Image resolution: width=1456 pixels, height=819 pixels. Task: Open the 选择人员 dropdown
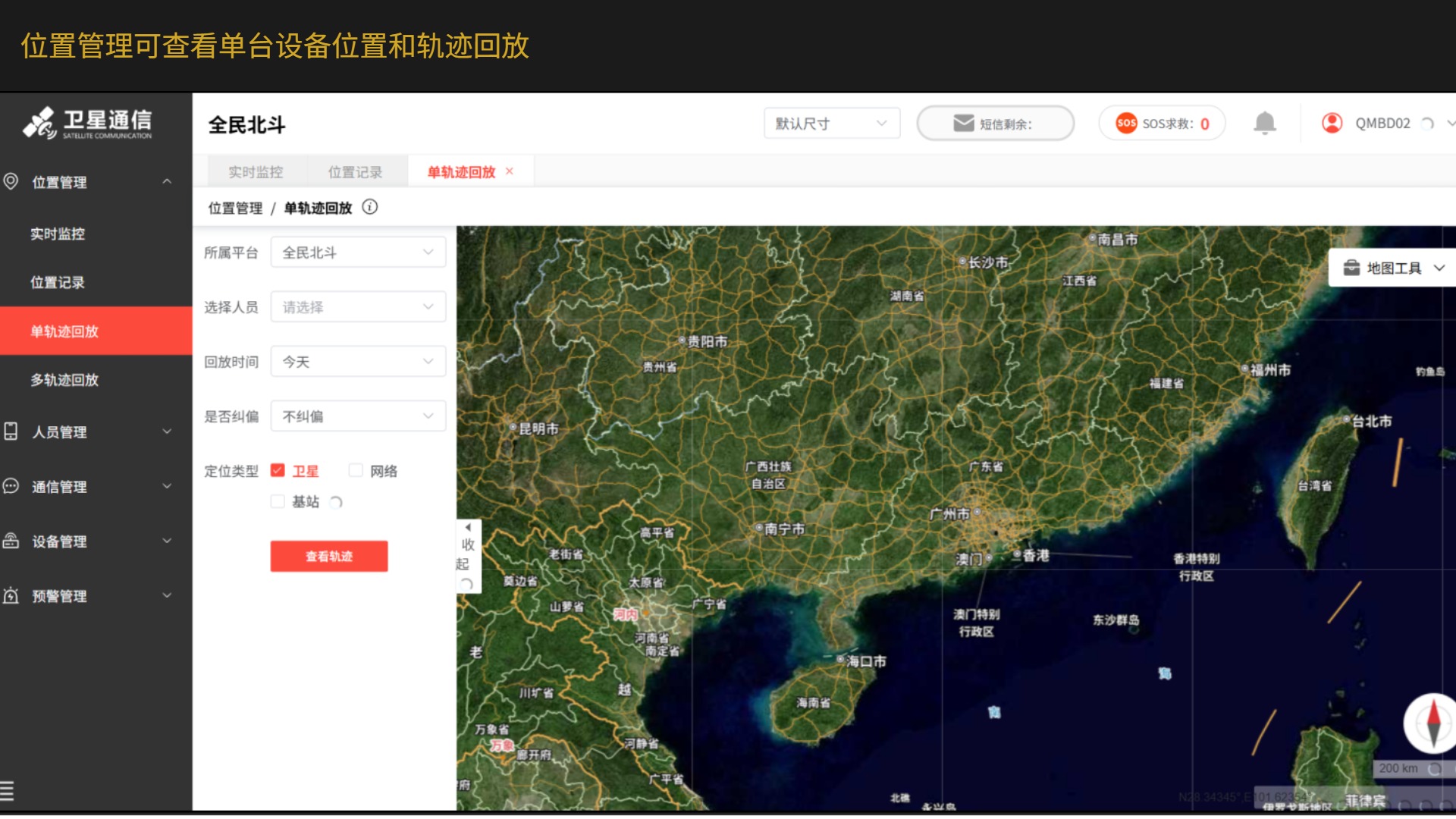pos(358,307)
